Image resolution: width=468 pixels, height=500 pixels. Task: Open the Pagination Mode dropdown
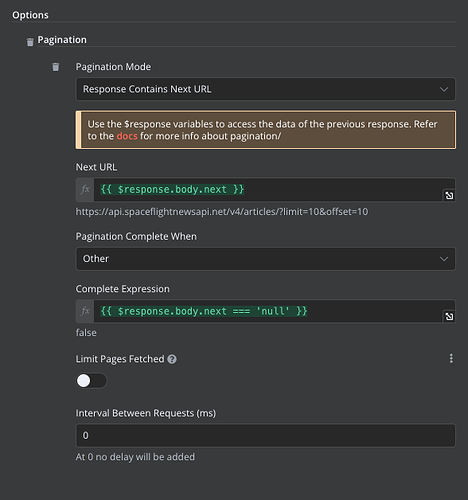pos(265,89)
